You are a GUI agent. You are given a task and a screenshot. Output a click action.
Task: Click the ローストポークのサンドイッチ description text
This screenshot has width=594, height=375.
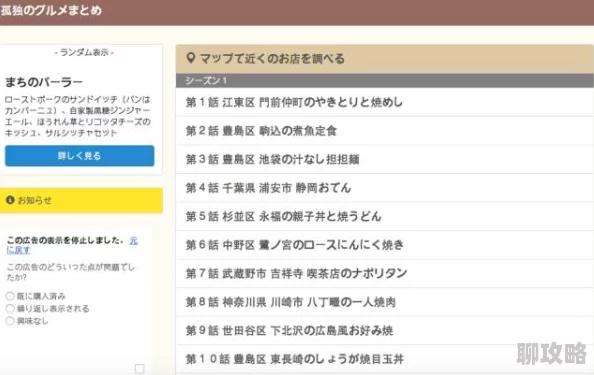[78, 116]
